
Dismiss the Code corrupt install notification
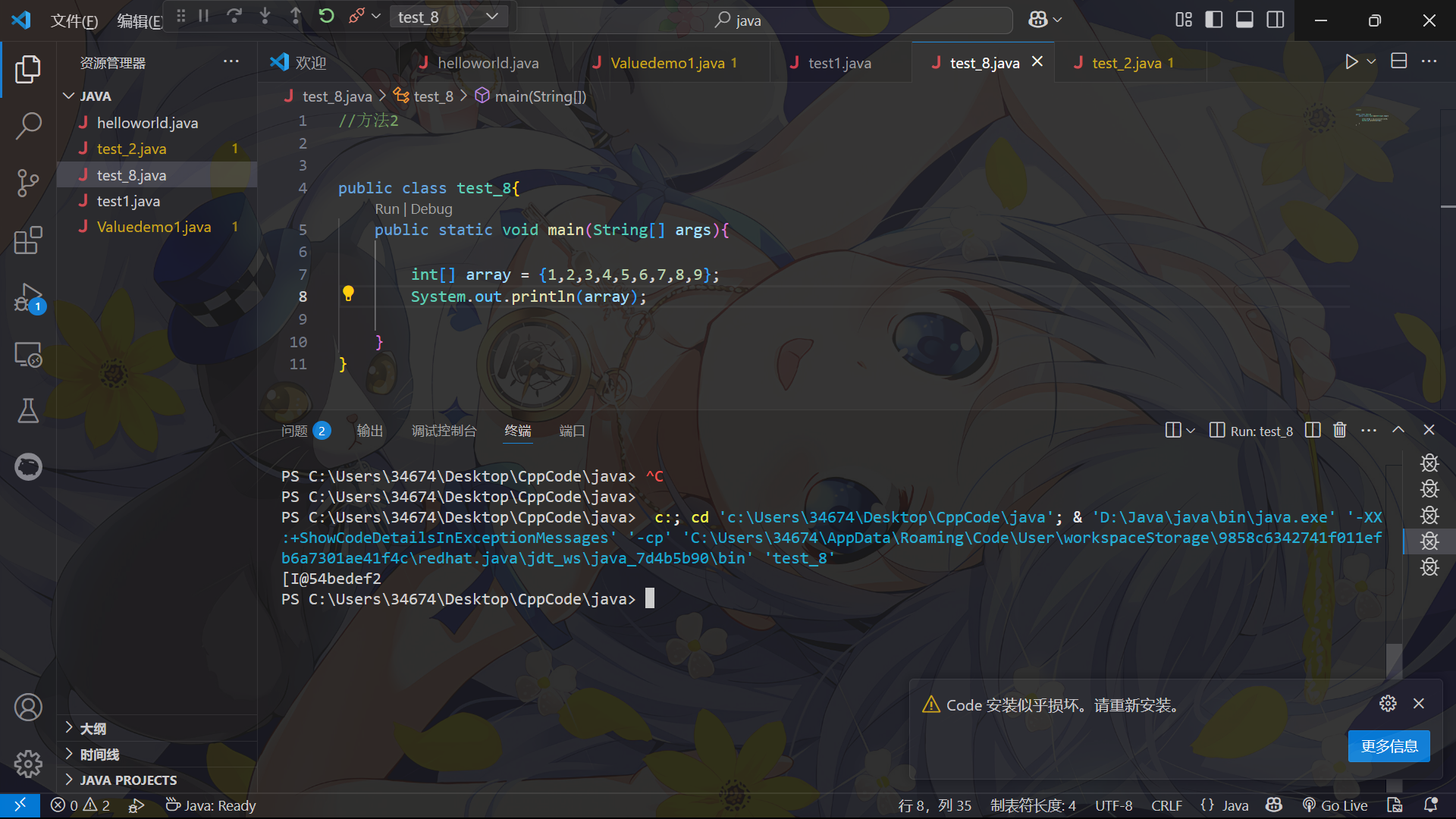1419,704
